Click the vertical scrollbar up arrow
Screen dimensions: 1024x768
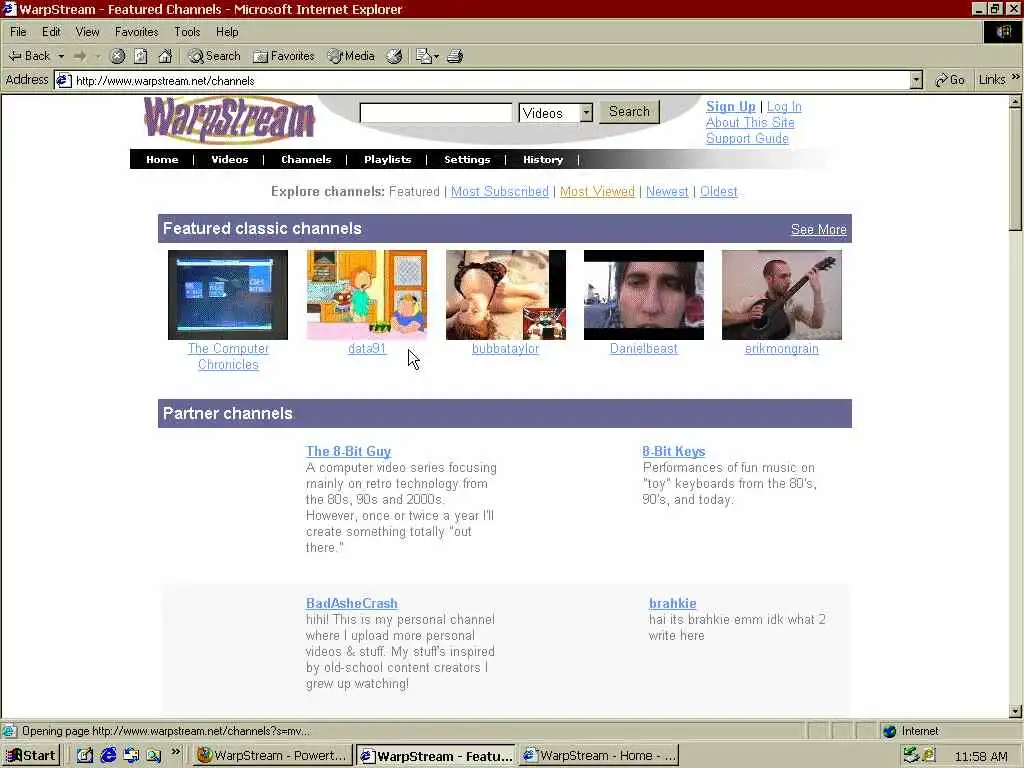[x=1016, y=101]
